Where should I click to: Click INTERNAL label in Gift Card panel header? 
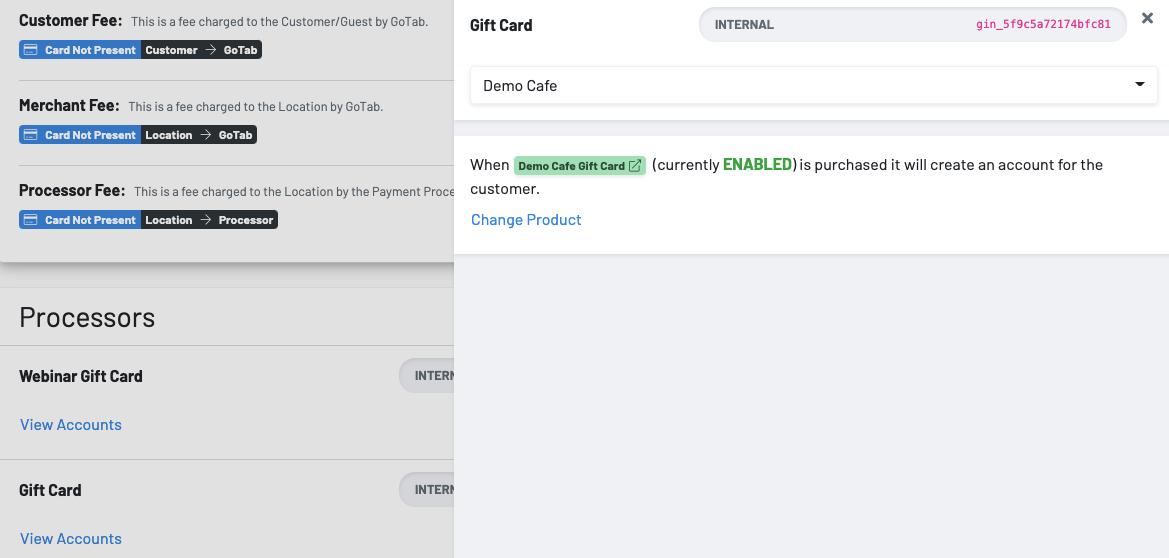744,25
